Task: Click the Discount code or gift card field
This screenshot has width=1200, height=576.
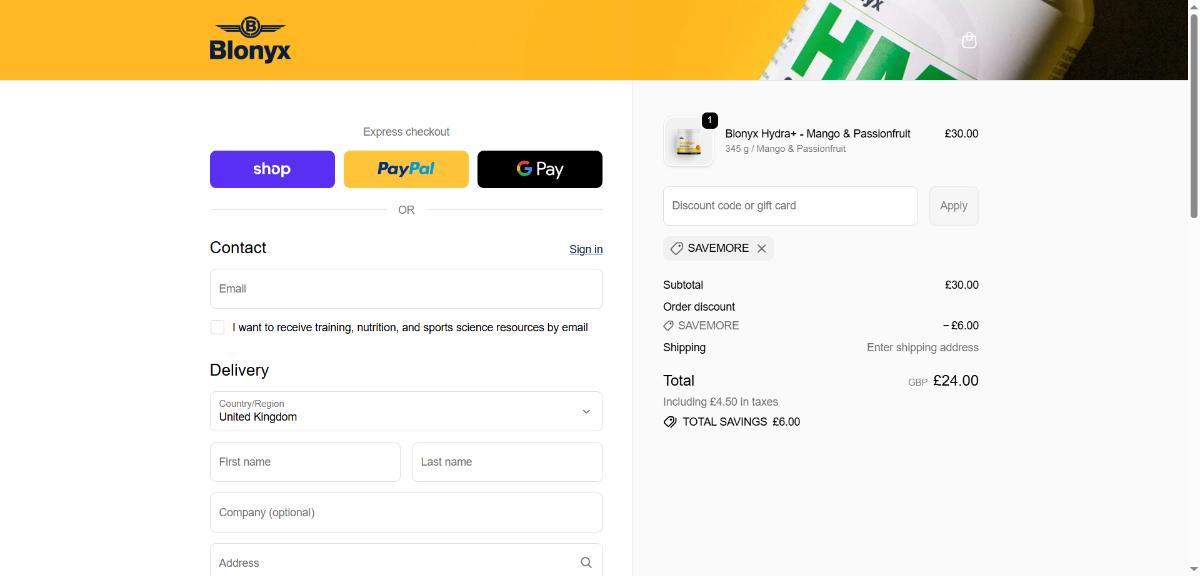Action: (x=790, y=206)
